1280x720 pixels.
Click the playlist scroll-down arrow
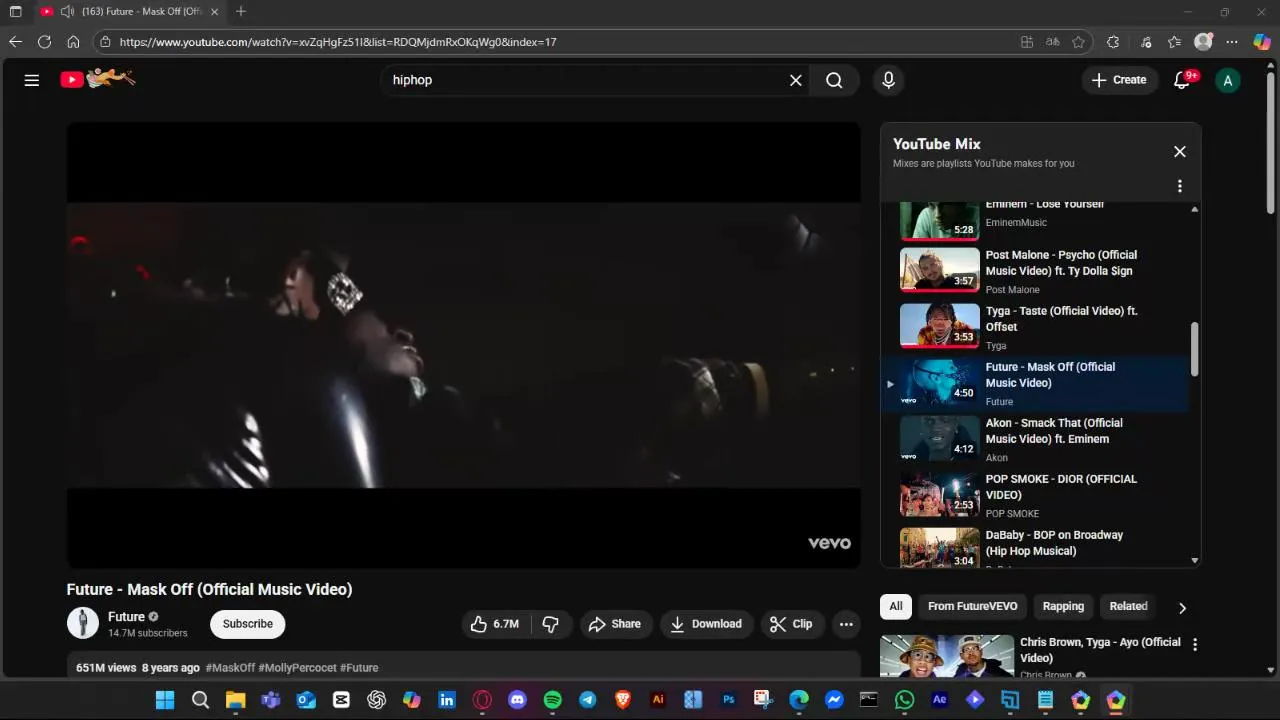point(1194,561)
